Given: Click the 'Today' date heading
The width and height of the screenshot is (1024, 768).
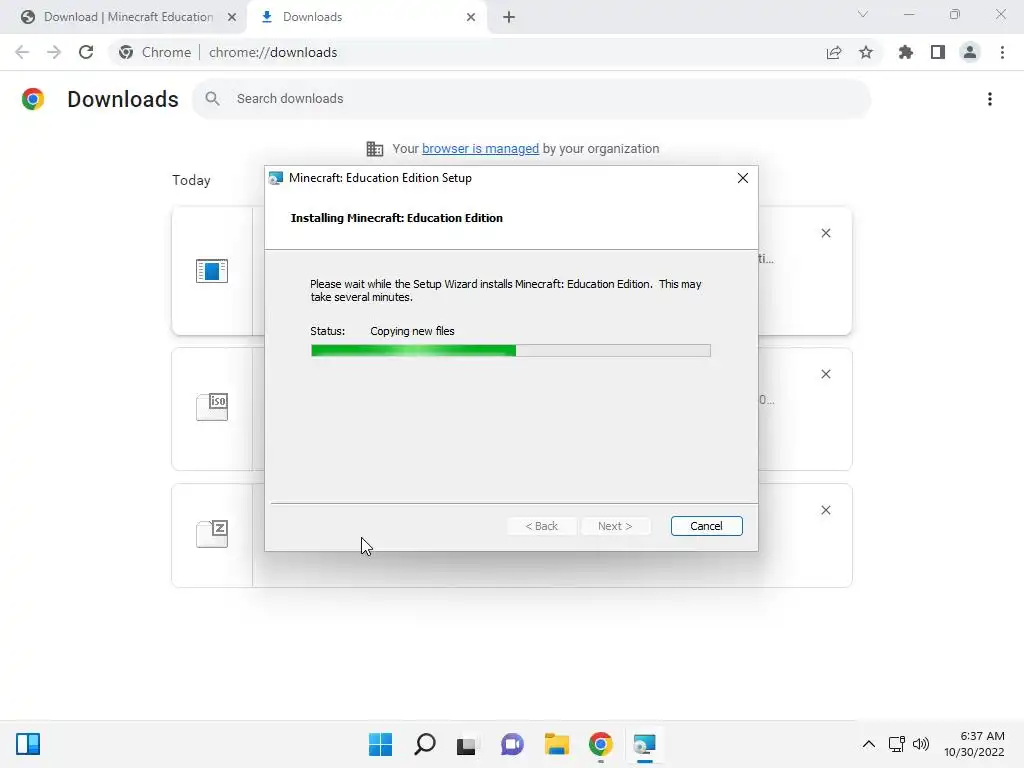Looking at the screenshot, I should click(x=191, y=180).
